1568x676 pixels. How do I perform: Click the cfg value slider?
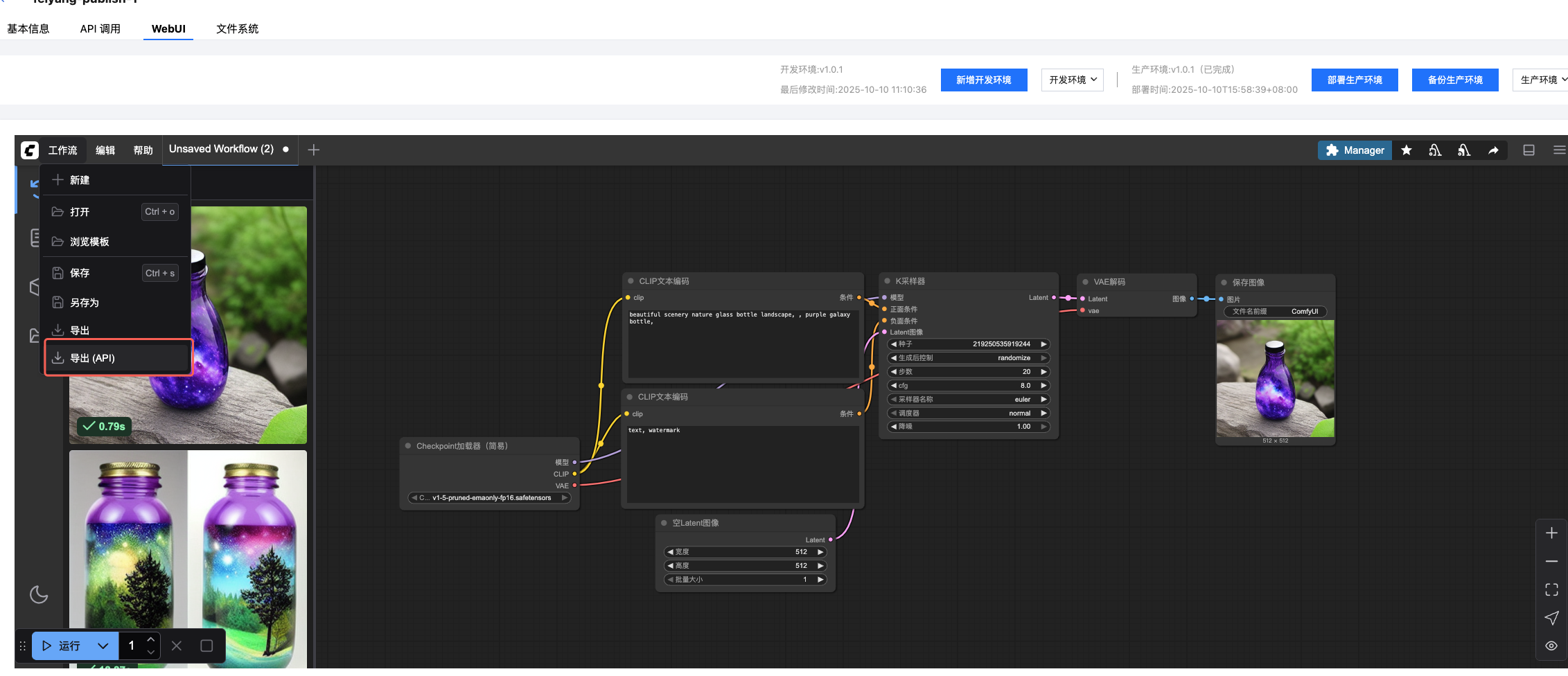click(x=968, y=386)
